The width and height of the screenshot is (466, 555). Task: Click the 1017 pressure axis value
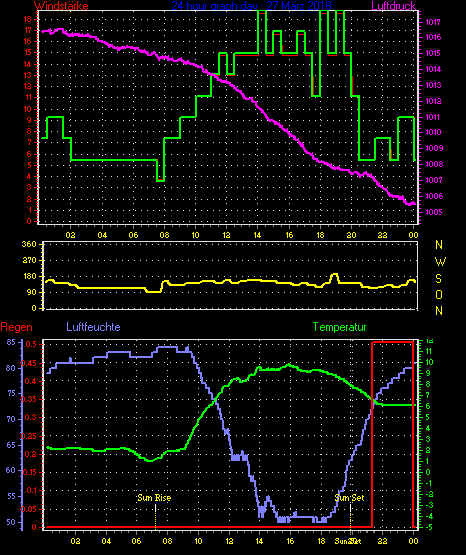[x=433, y=23]
